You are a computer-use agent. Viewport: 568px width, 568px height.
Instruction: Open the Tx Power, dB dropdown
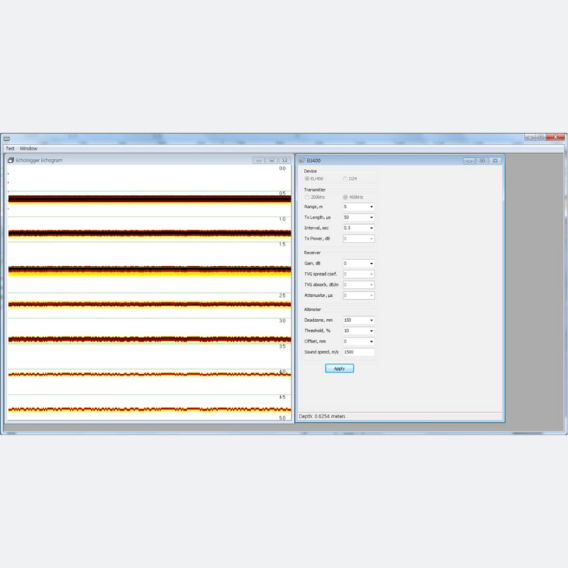point(371,238)
